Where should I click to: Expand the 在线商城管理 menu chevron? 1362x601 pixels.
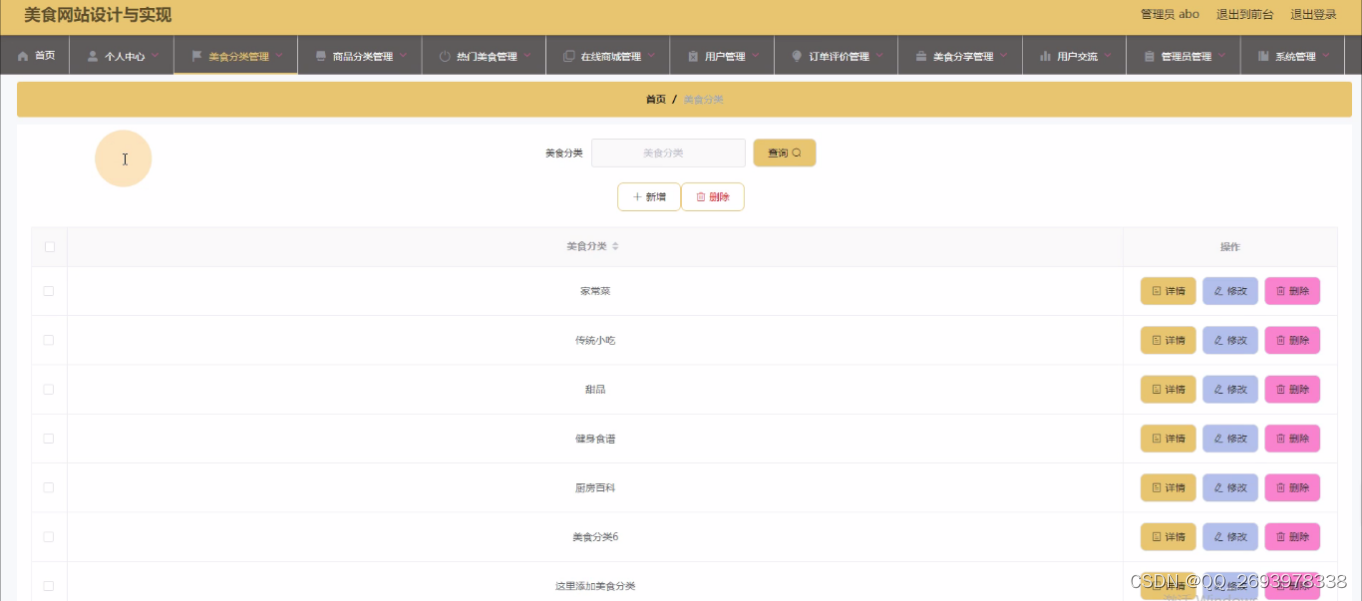click(651, 57)
